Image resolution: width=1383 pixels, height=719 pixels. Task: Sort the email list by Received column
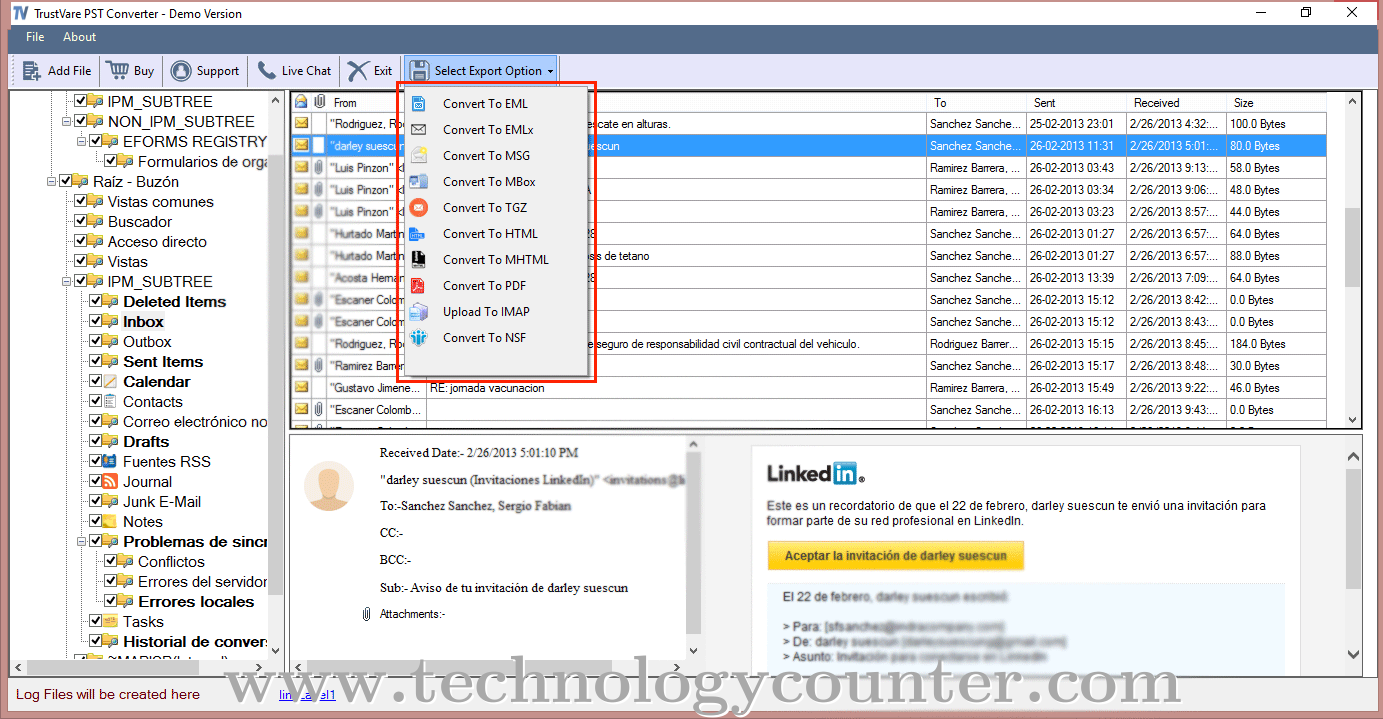(x=1176, y=102)
